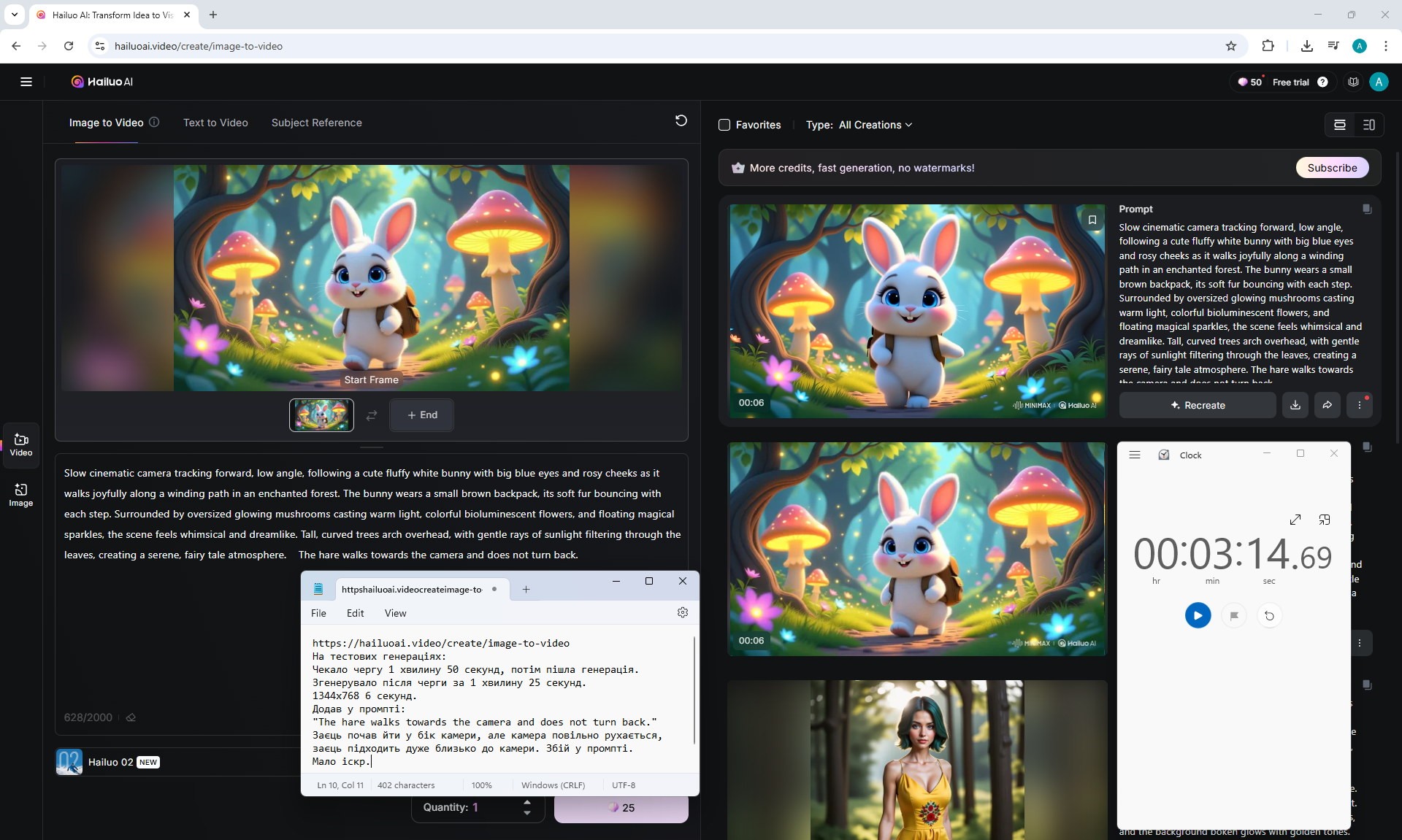The image size is (1402, 840).
Task: Click the Recreate button
Action: 1198,405
